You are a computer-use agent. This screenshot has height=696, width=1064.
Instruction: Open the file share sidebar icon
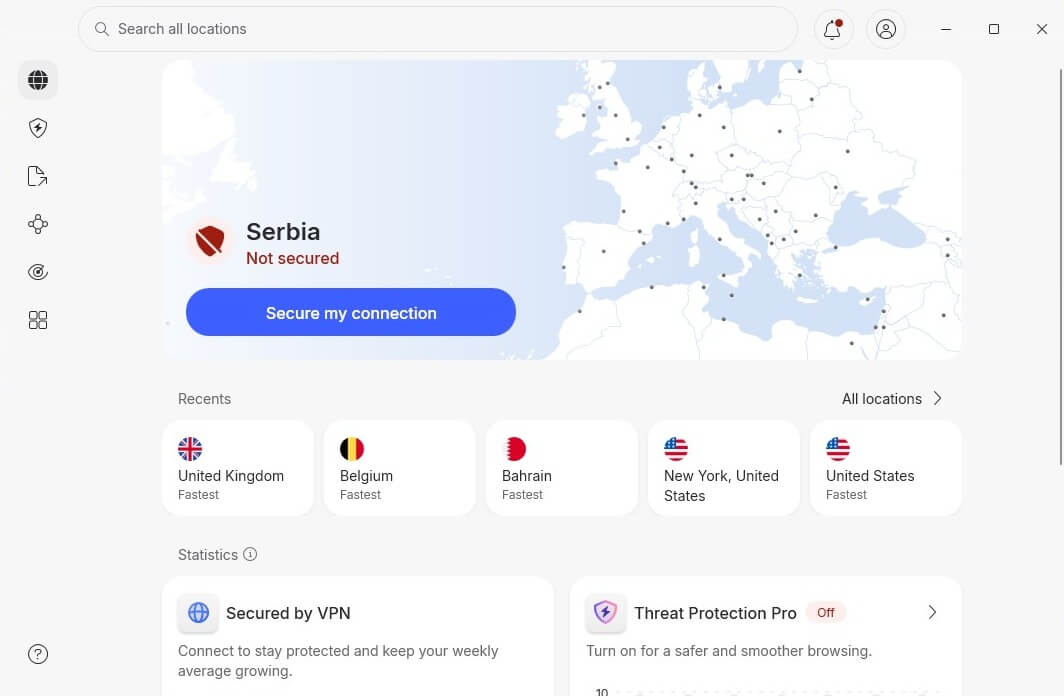point(38,176)
